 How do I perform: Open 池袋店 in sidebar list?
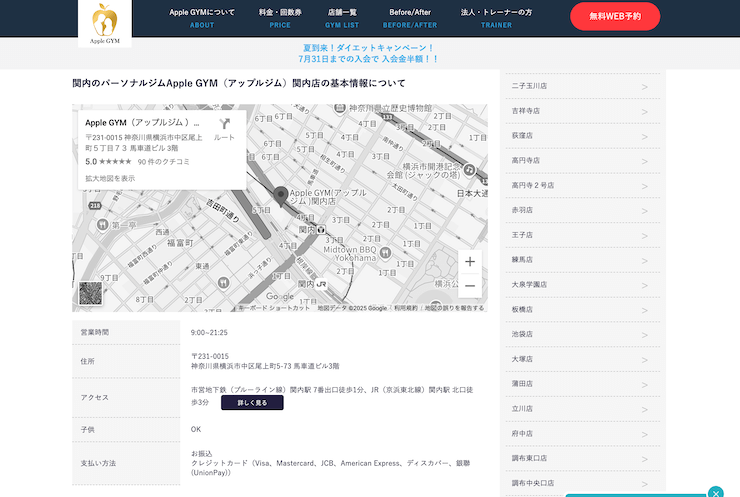[x=583, y=334]
